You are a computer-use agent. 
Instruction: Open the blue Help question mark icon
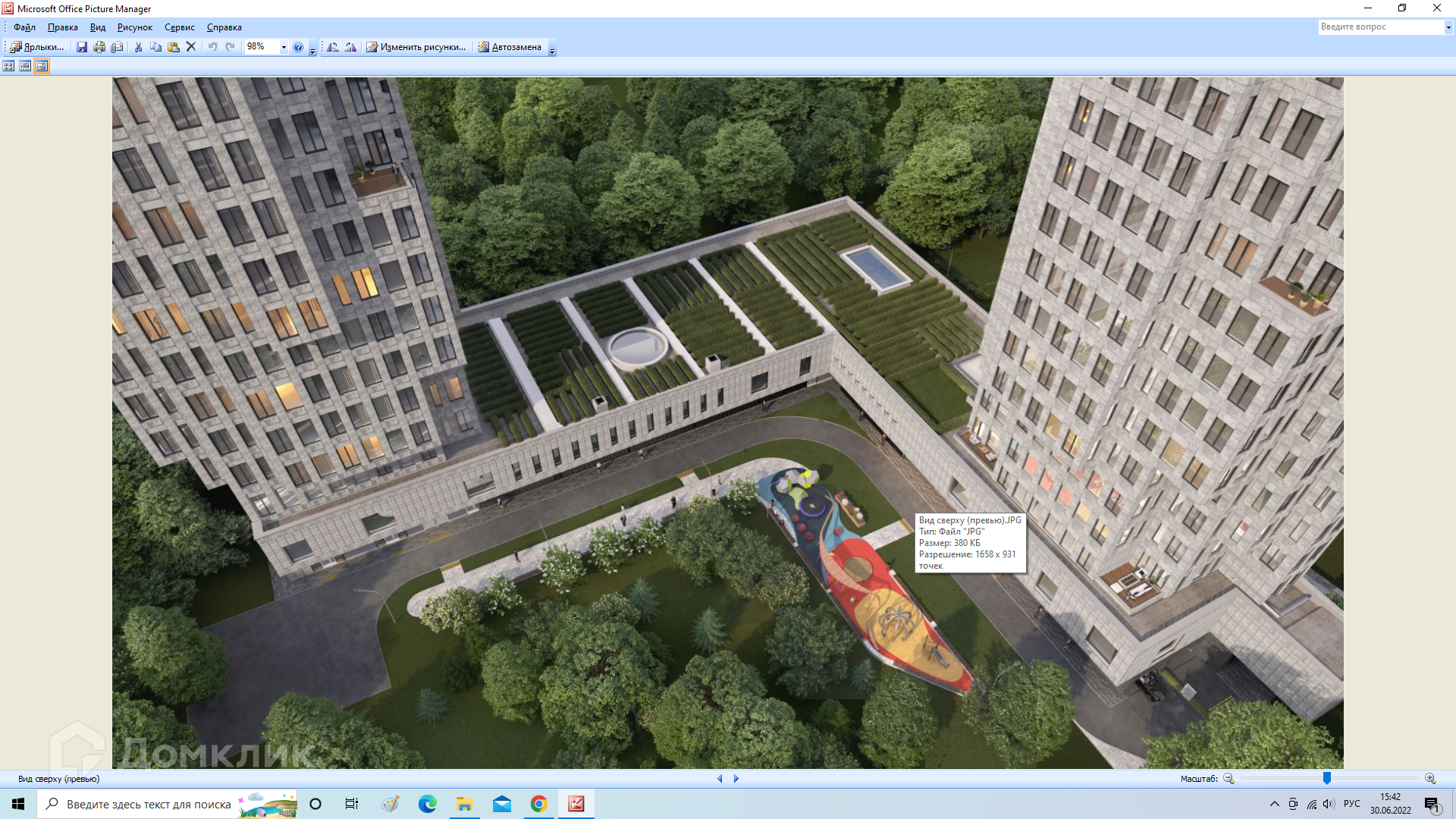298,47
